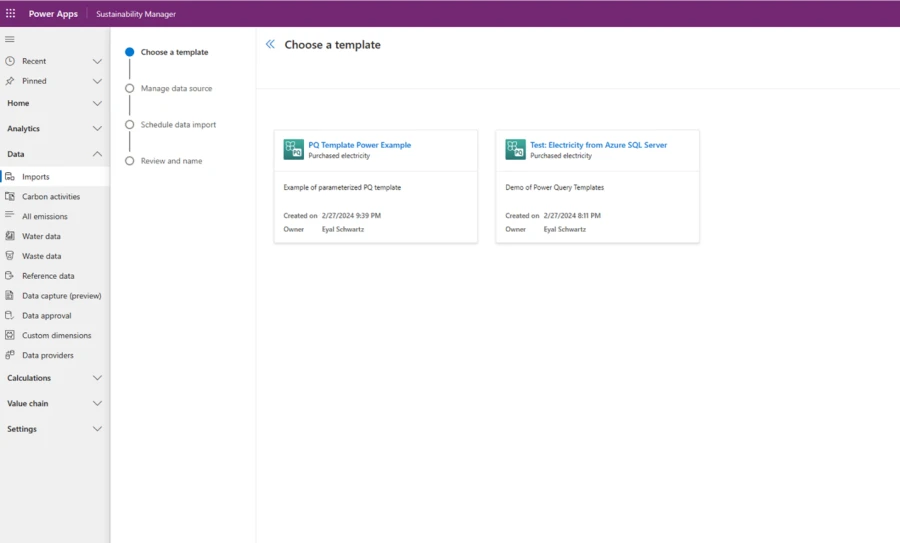Click the Waste data sidebar icon
Image resolution: width=900 pixels, height=543 pixels.
click(10, 256)
